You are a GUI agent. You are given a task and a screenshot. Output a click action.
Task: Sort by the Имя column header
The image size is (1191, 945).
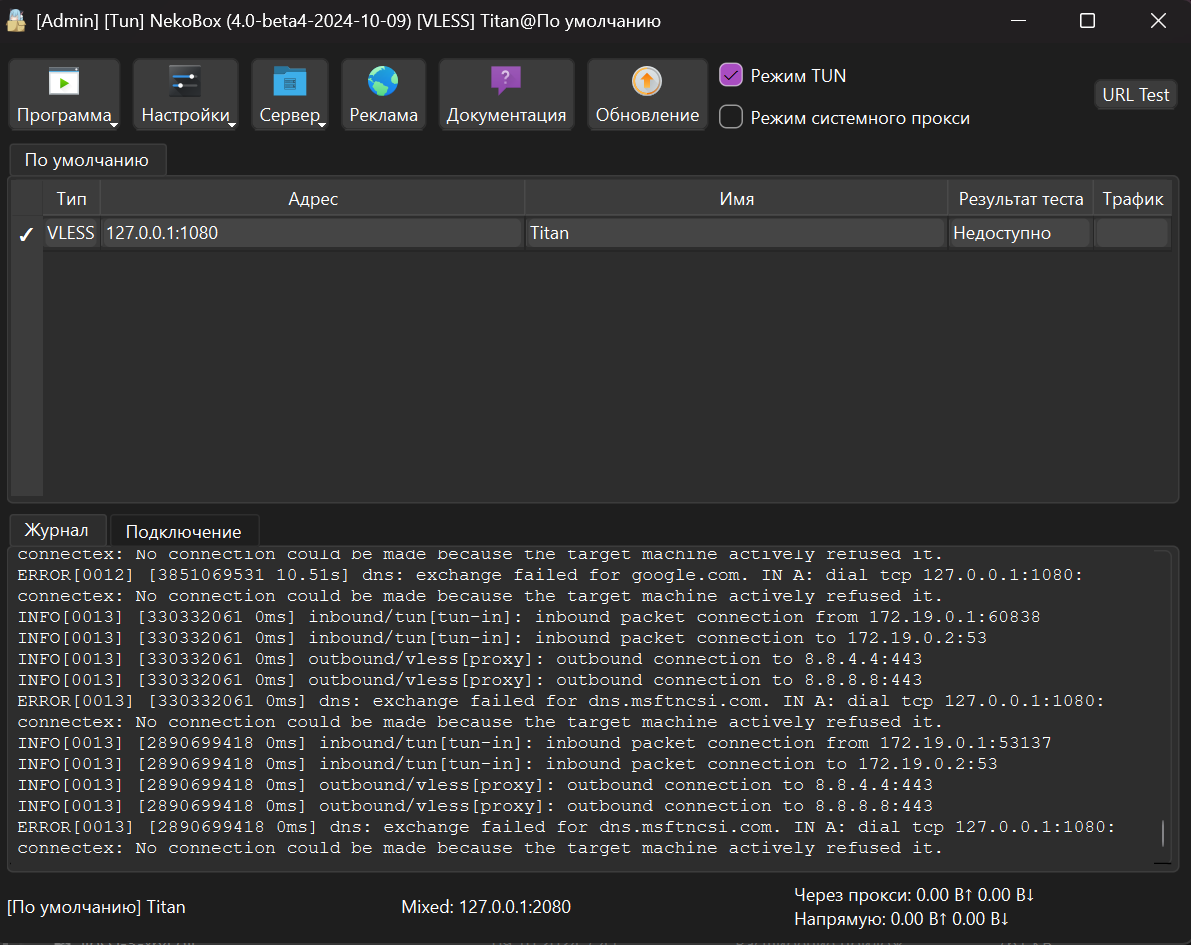[x=736, y=199]
